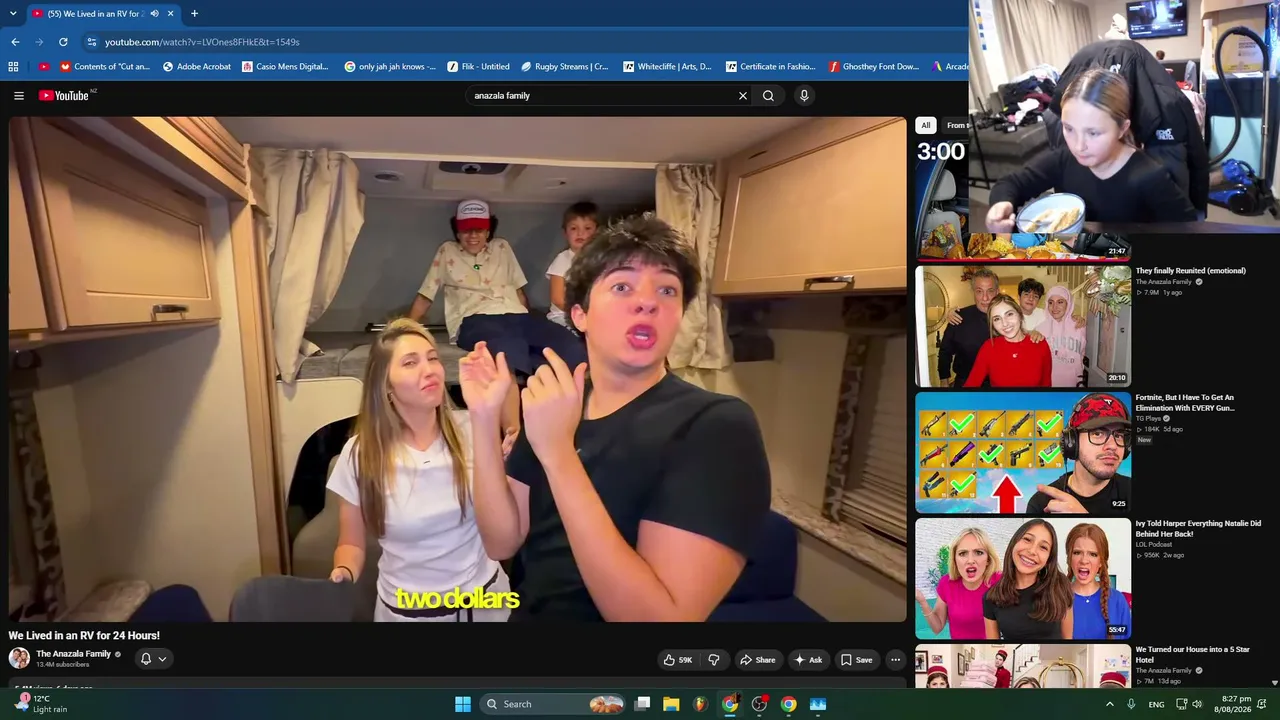Image resolution: width=1280 pixels, height=720 pixels.
Task: Expand the notification bell dropdown
Action: pyautogui.click(x=153, y=659)
